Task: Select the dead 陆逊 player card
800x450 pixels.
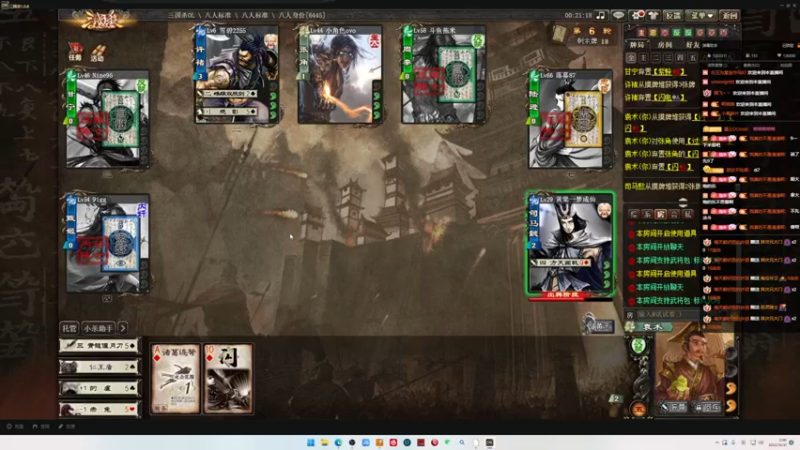Action: [x=570, y=119]
